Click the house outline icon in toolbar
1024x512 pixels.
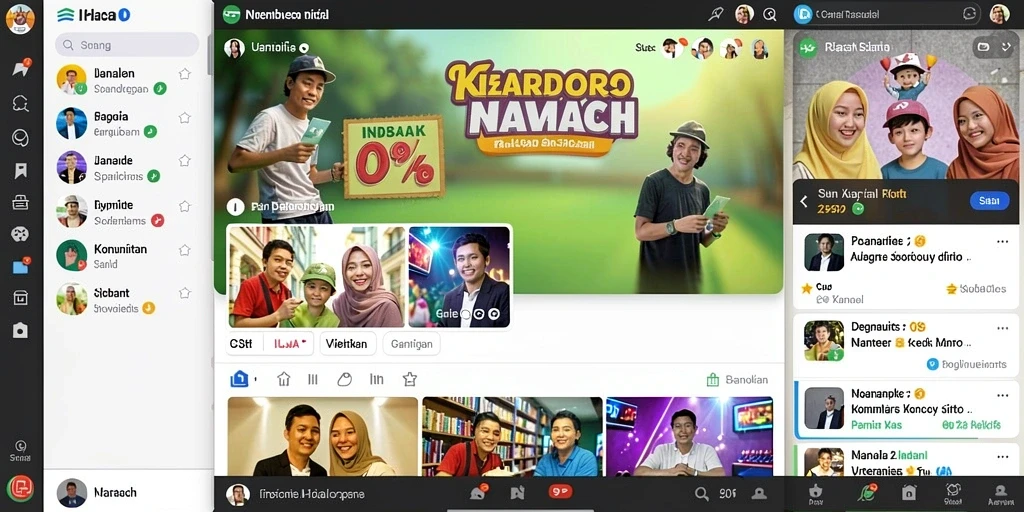pos(283,379)
